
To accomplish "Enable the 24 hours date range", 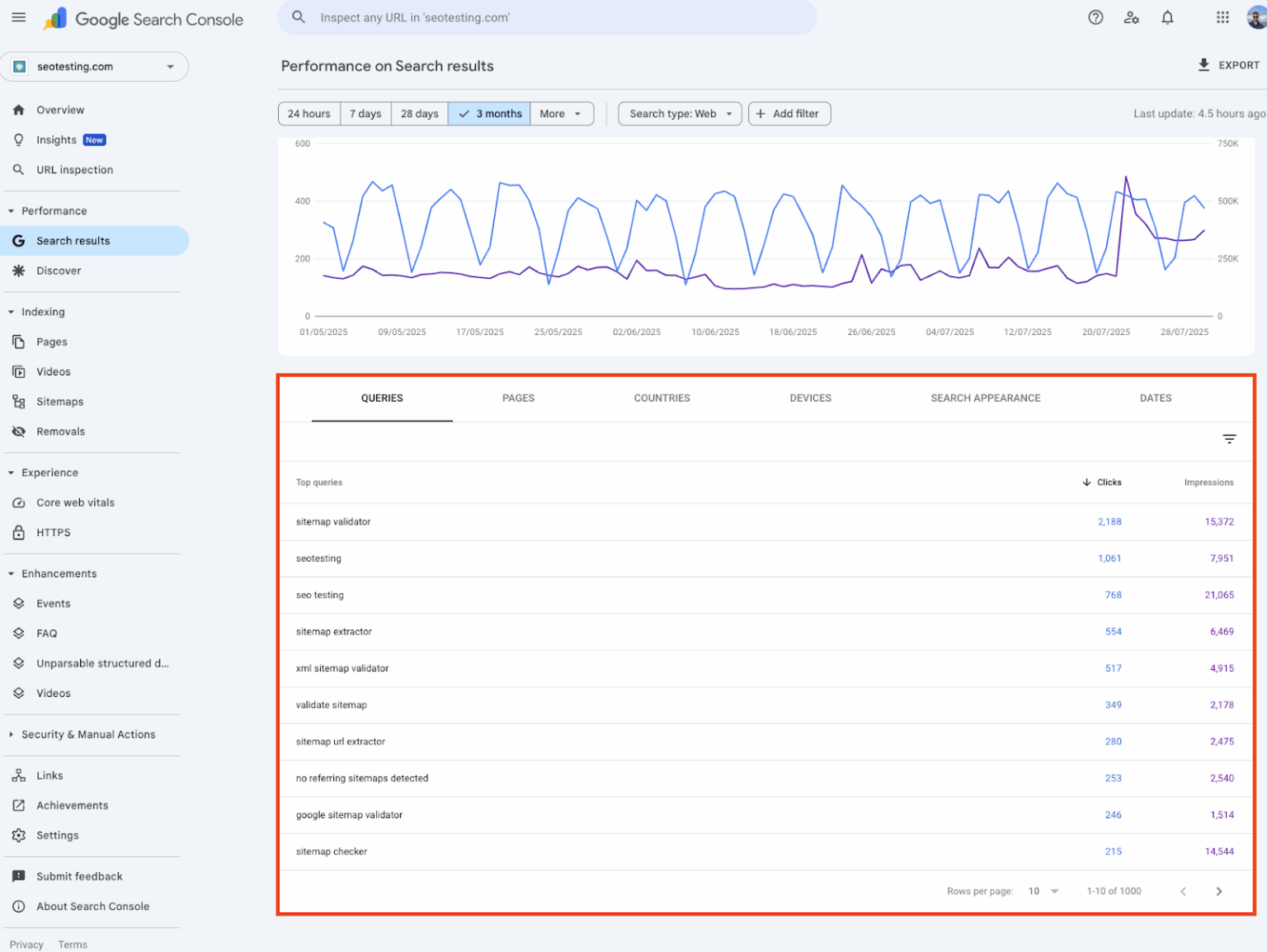I will pyautogui.click(x=309, y=113).
